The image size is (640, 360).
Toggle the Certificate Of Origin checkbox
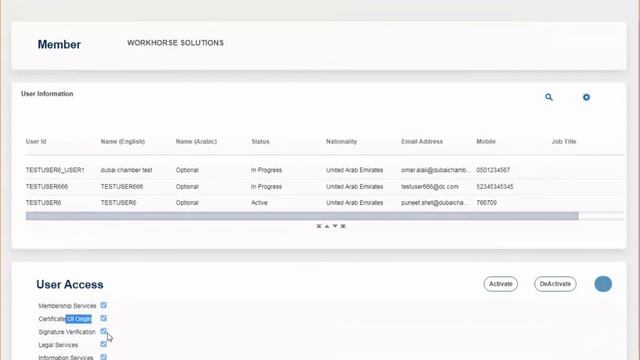[104, 318]
